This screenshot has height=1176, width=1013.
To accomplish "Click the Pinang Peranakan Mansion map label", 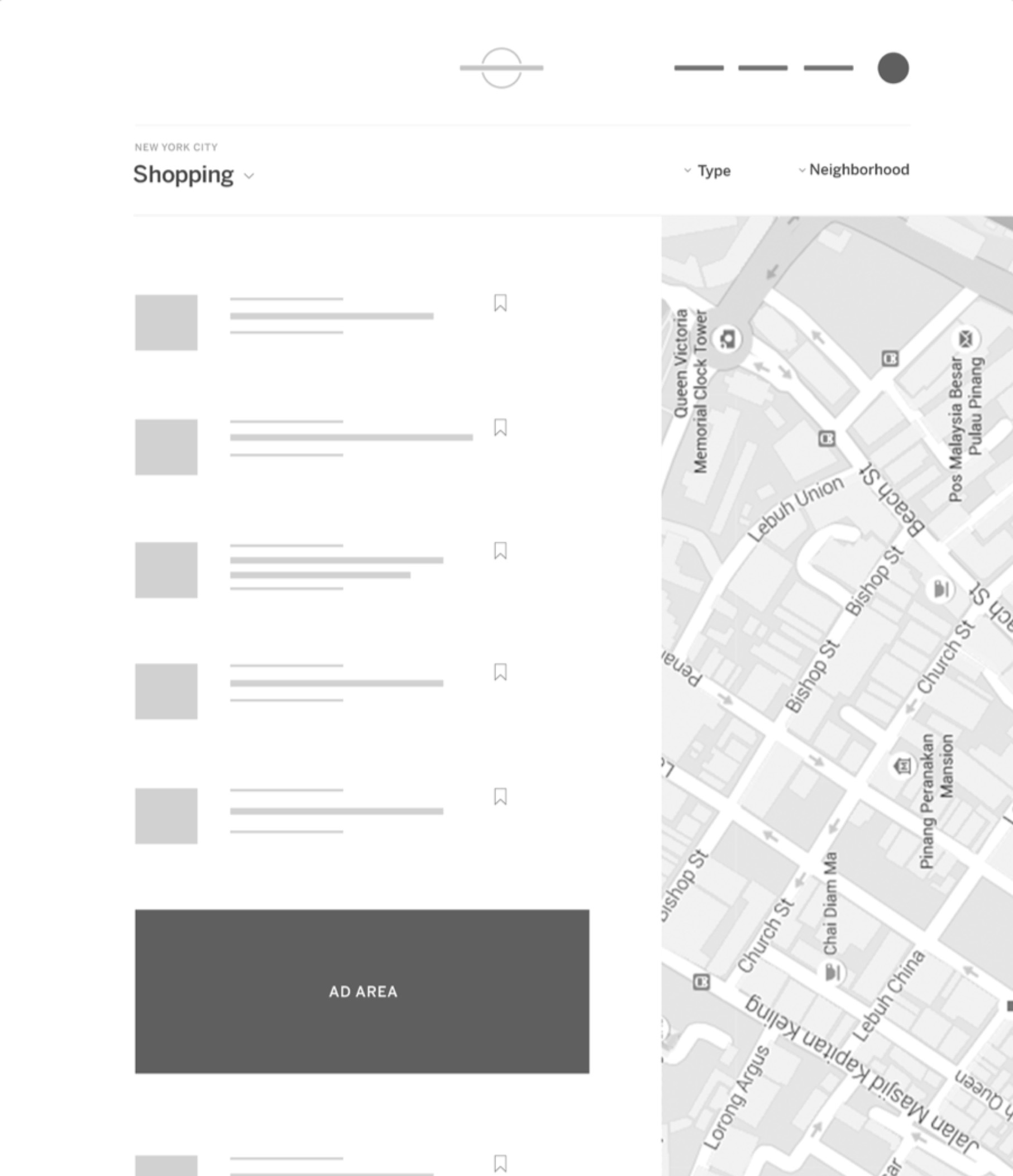I will pos(936,801).
